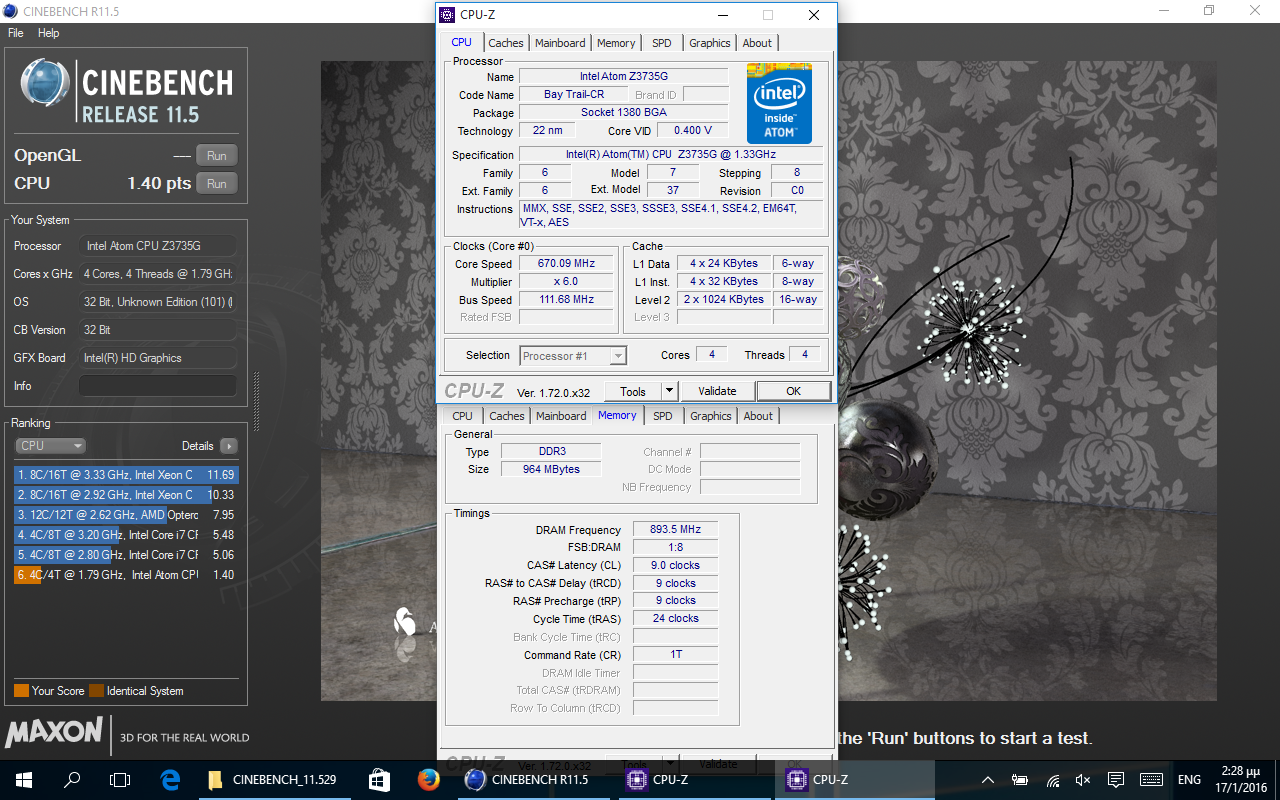Open Wi-Fi network tray icon
The image size is (1280, 800).
1052,780
